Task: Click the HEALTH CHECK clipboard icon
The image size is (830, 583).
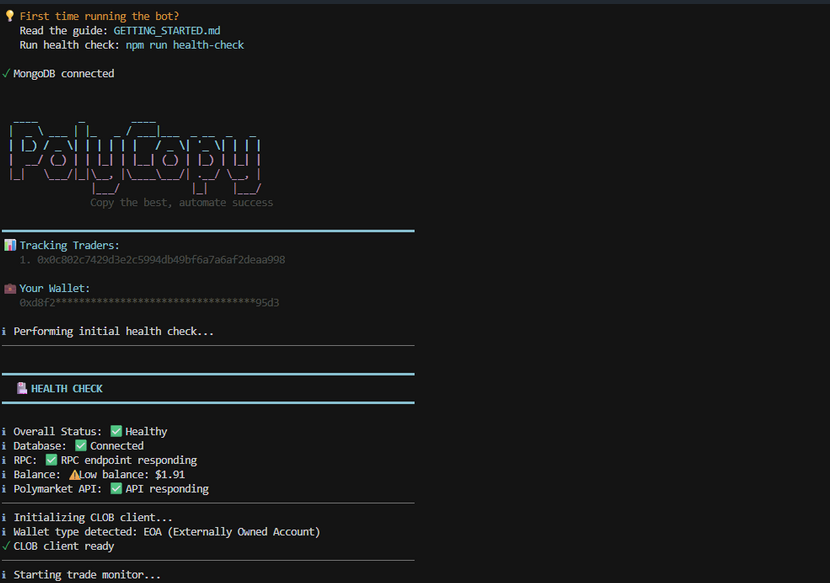Action: pyautogui.click(x=21, y=388)
